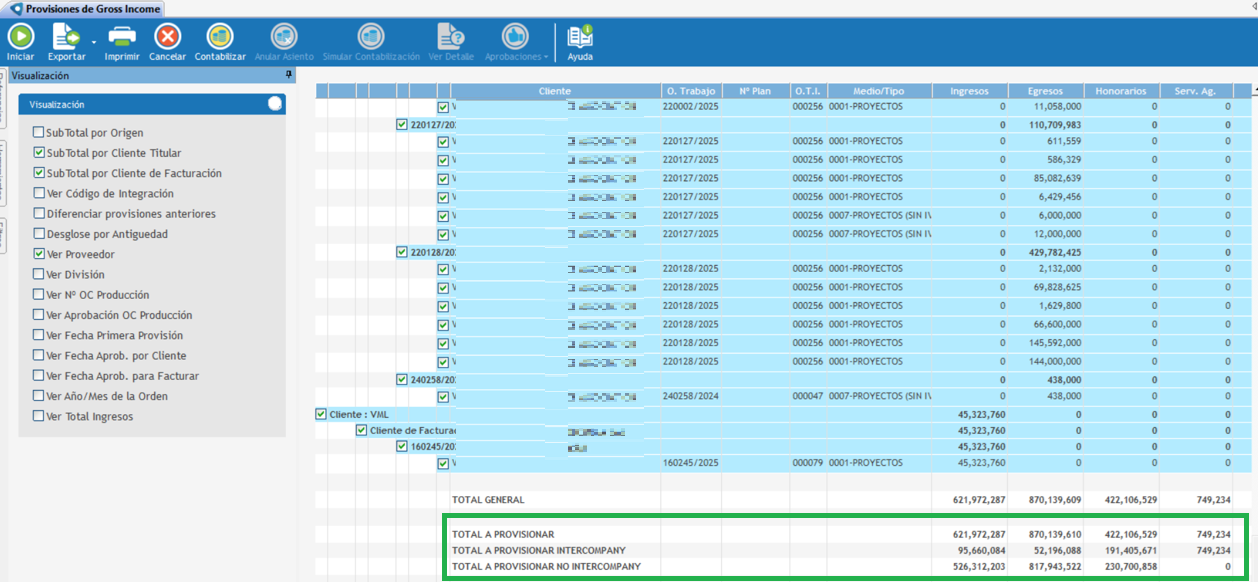Screen dimensions: 1258x582
Task: Click the Ver Detalle icon
Action: pyautogui.click(x=451, y=37)
